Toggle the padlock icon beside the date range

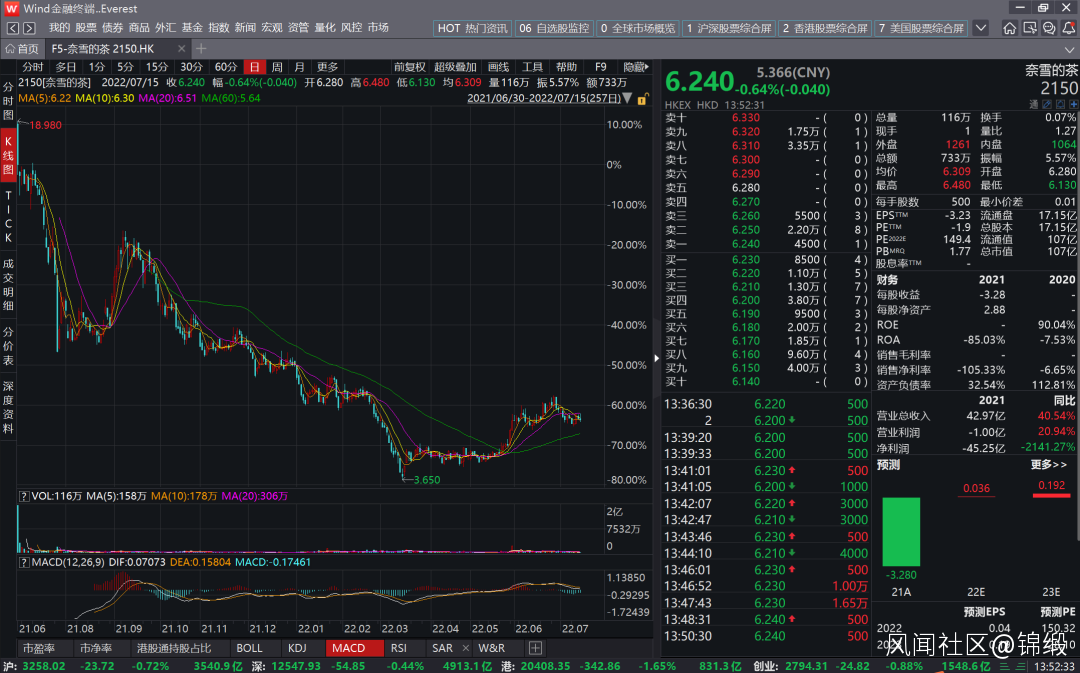[642, 99]
